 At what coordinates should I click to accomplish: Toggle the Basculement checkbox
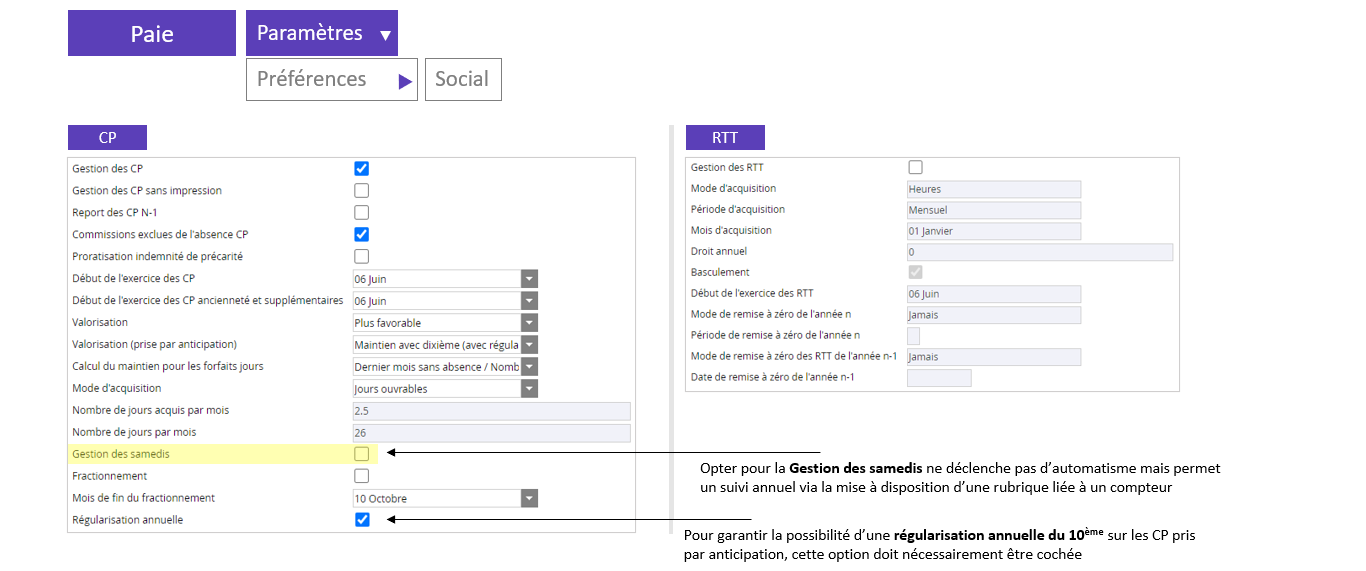pyautogui.click(x=915, y=272)
